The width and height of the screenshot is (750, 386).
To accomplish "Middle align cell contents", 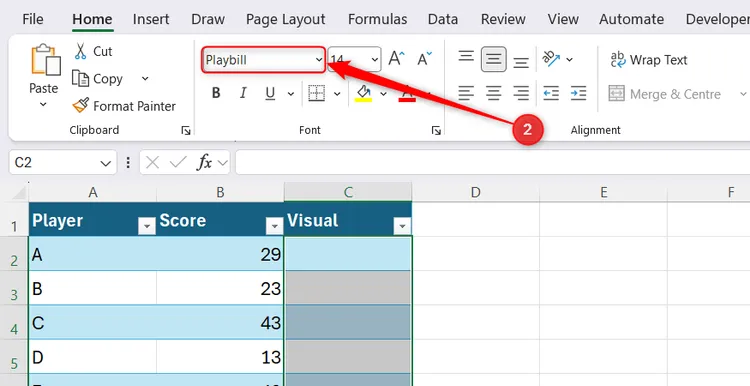I will pyautogui.click(x=494, y=59).
